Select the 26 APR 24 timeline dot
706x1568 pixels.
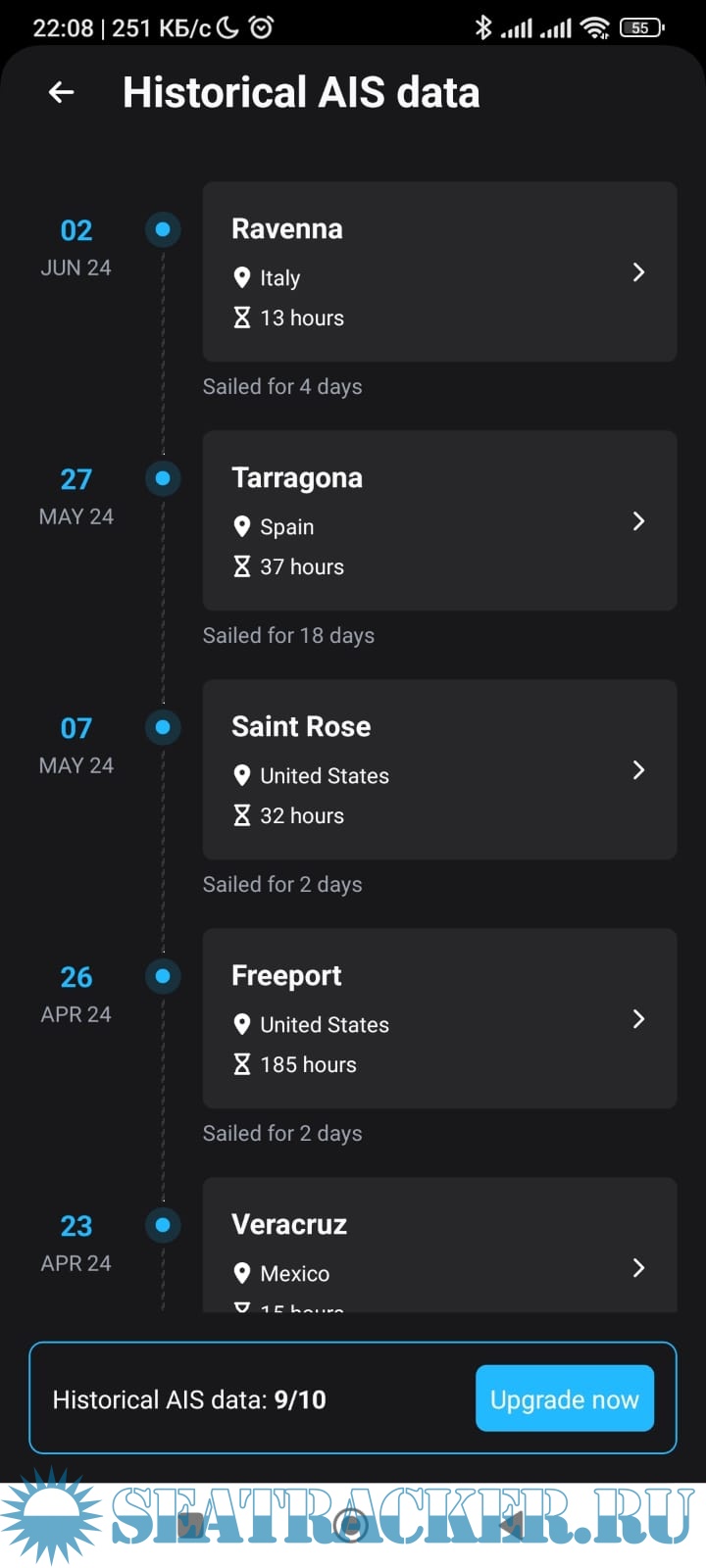point(163,976)
